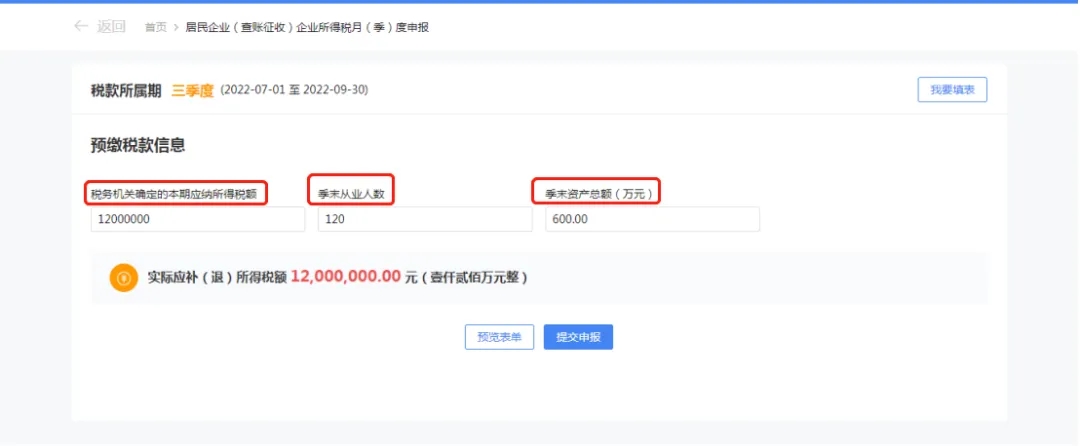Click the 三季度 period label
This screenshot has width=1080, height=446.
[193, 90]
